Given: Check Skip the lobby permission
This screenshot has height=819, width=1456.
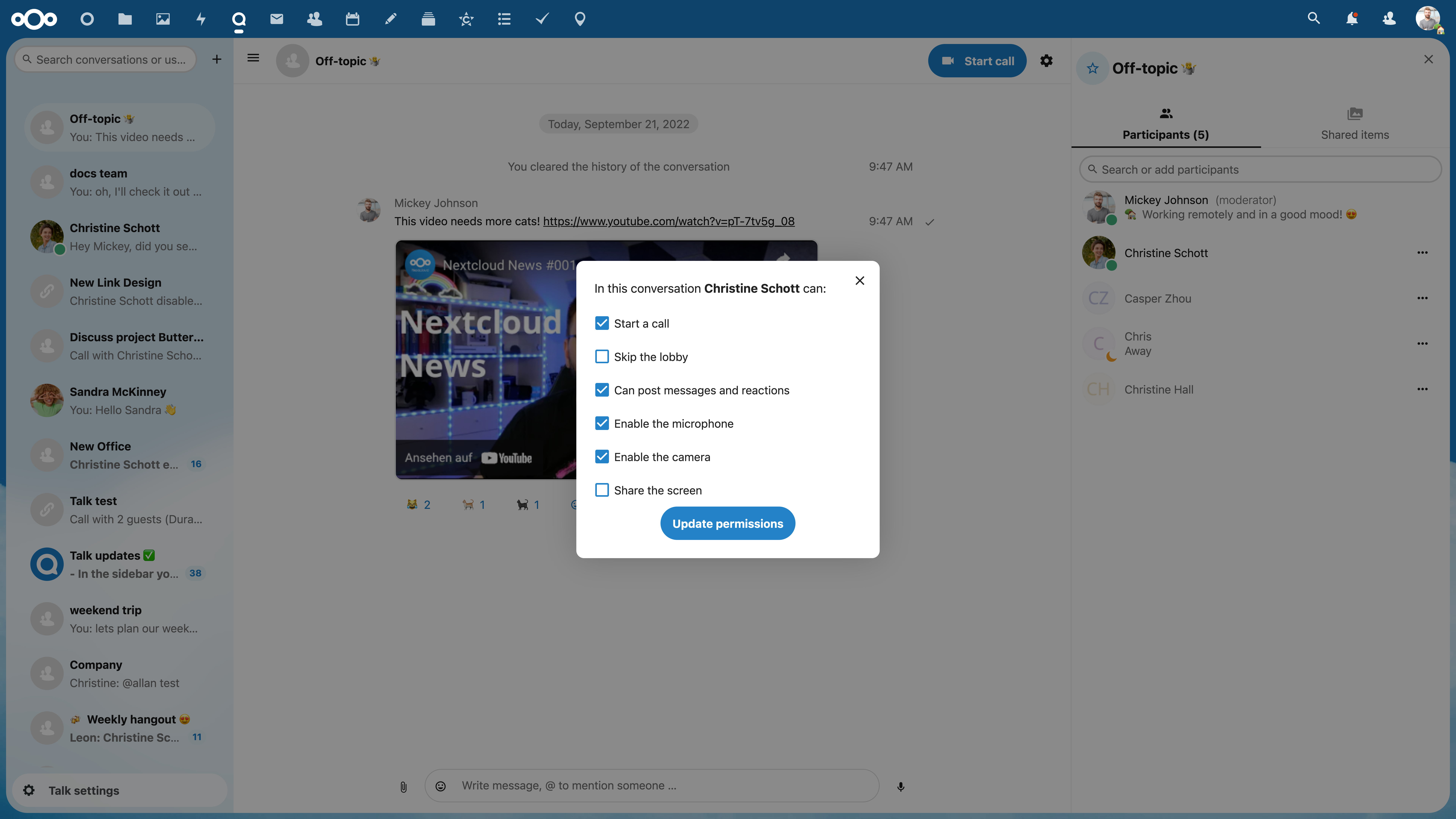Looking at the screenshot, I should point(602,357).
